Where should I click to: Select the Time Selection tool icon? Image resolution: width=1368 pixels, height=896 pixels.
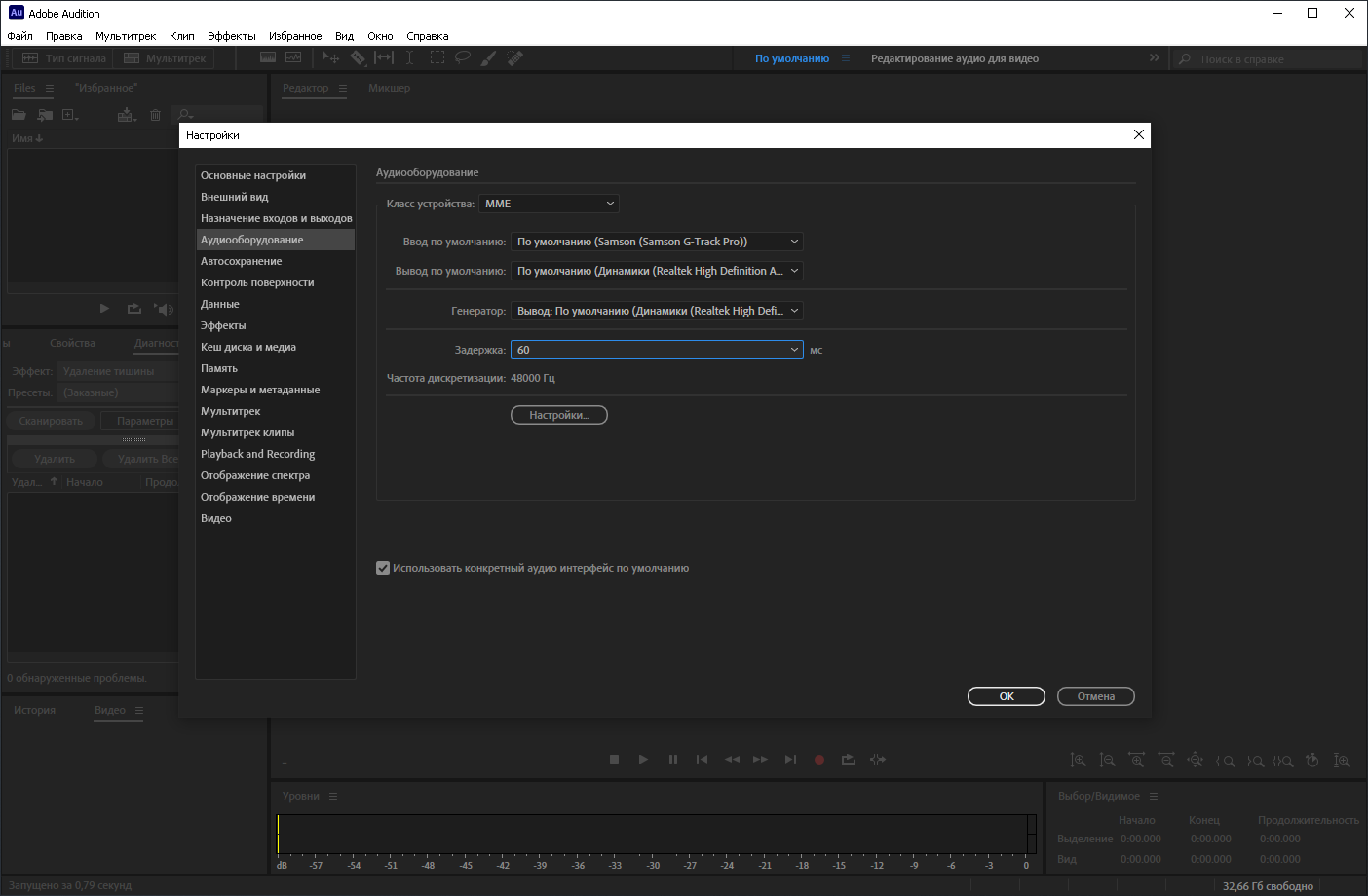point(410,58)
